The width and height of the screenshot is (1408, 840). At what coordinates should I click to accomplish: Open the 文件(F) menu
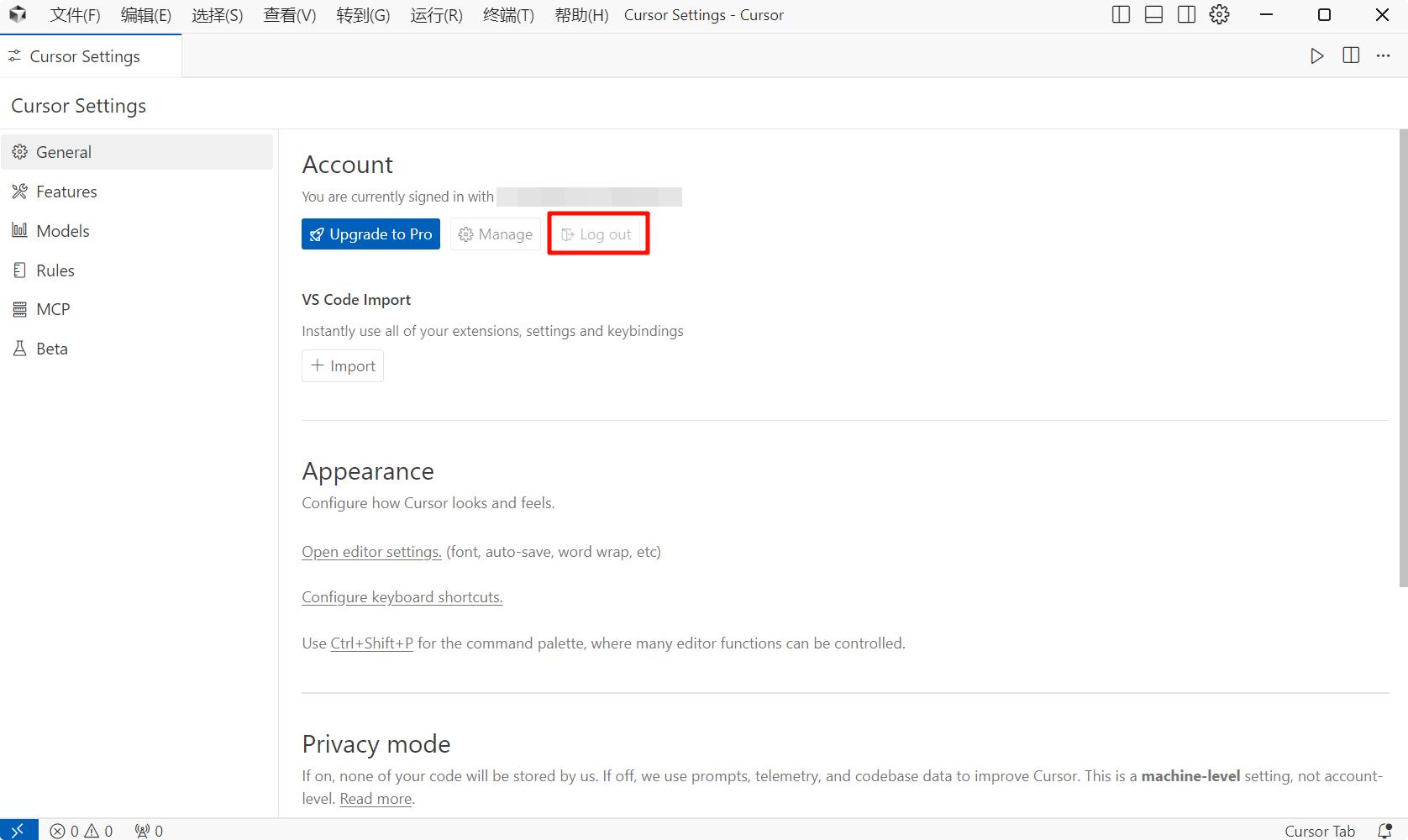click(75, 15)
